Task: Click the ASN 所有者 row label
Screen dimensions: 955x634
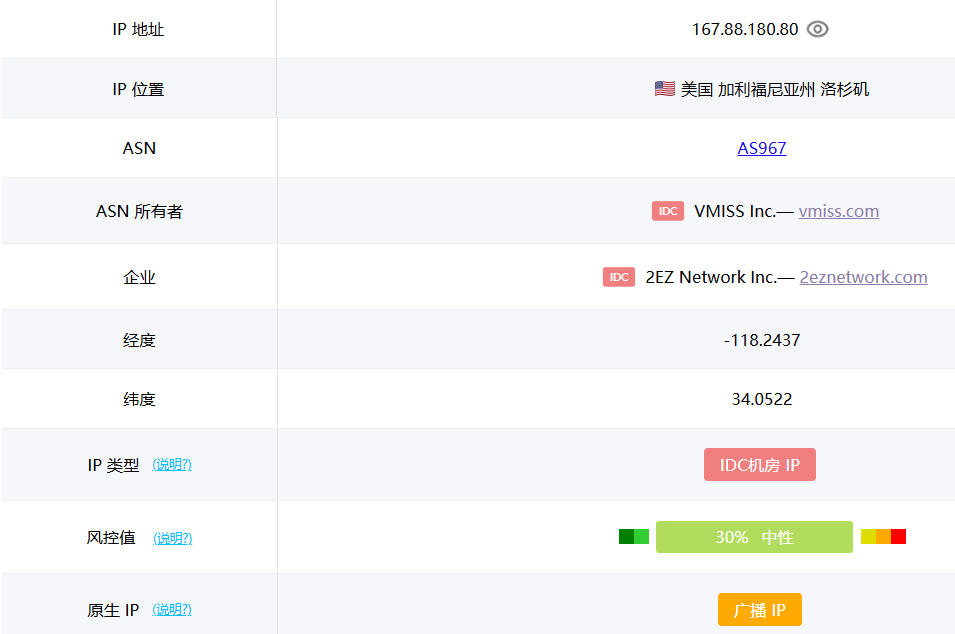Action: (139, 211)
